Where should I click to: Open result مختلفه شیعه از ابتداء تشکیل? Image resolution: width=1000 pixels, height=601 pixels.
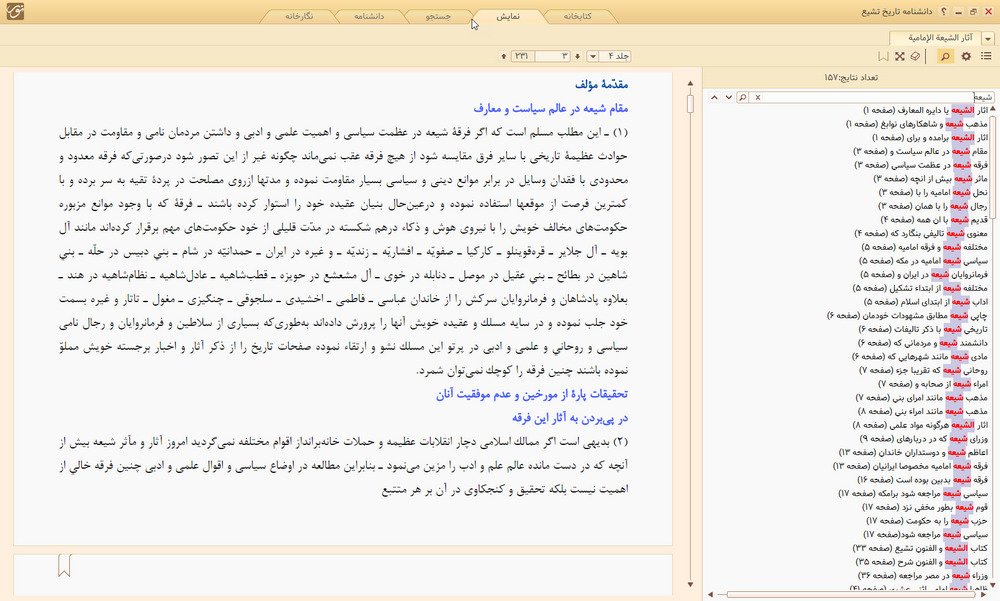920,288
